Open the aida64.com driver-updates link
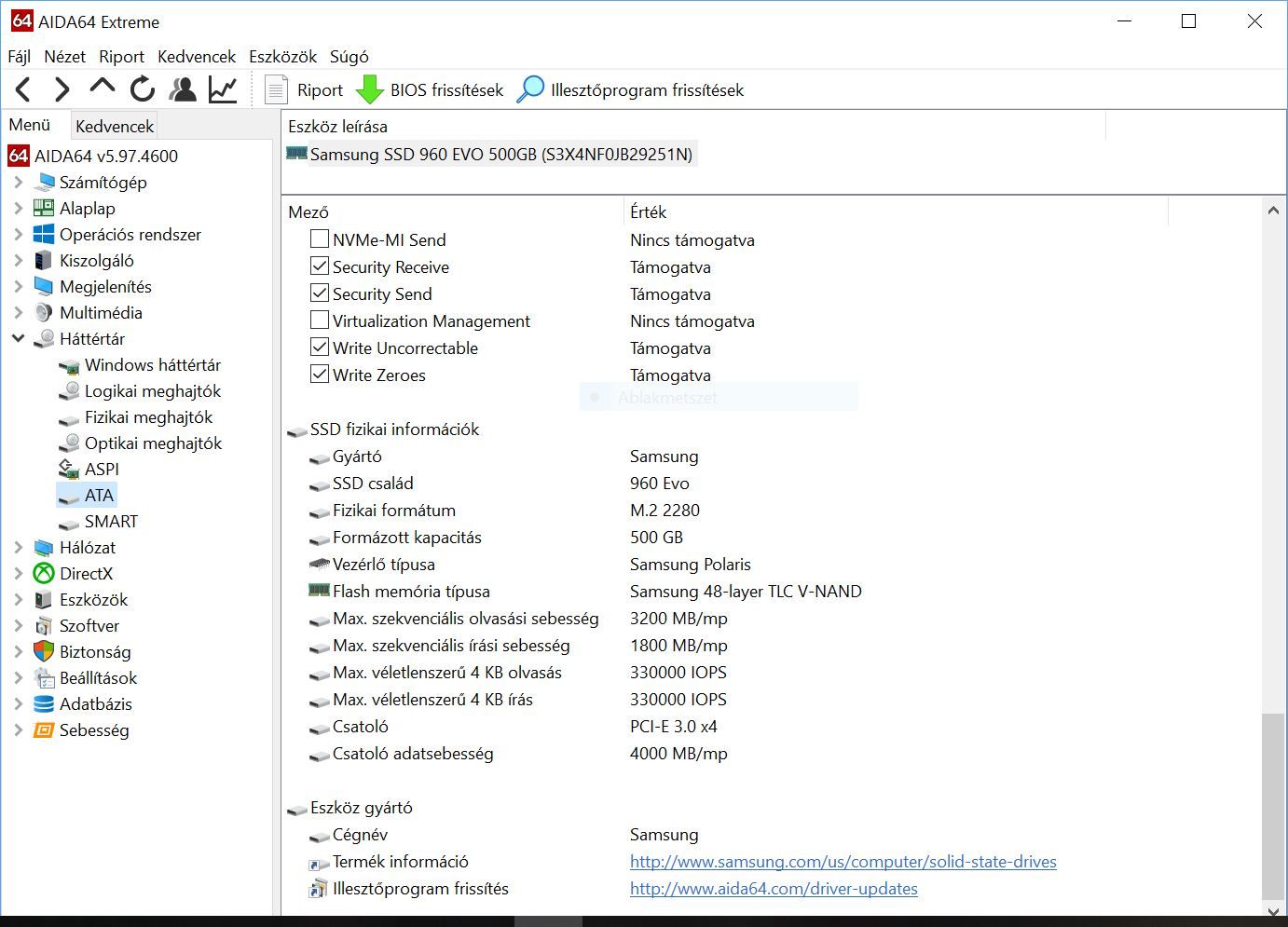 coord(774,889)
